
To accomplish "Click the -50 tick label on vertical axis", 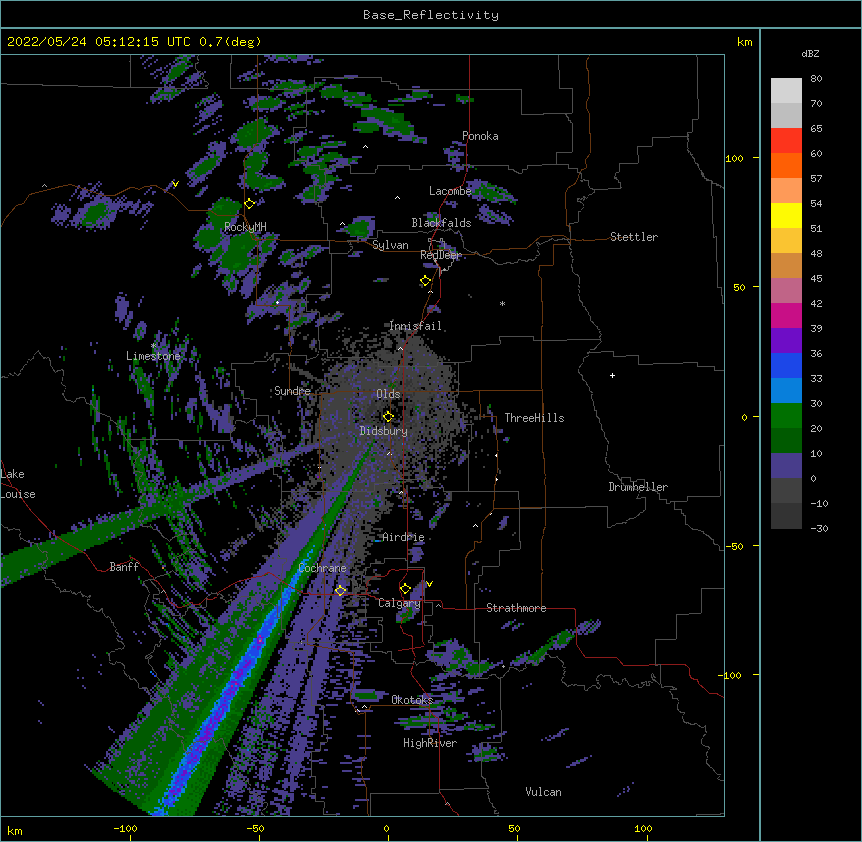I will [734, 546].
